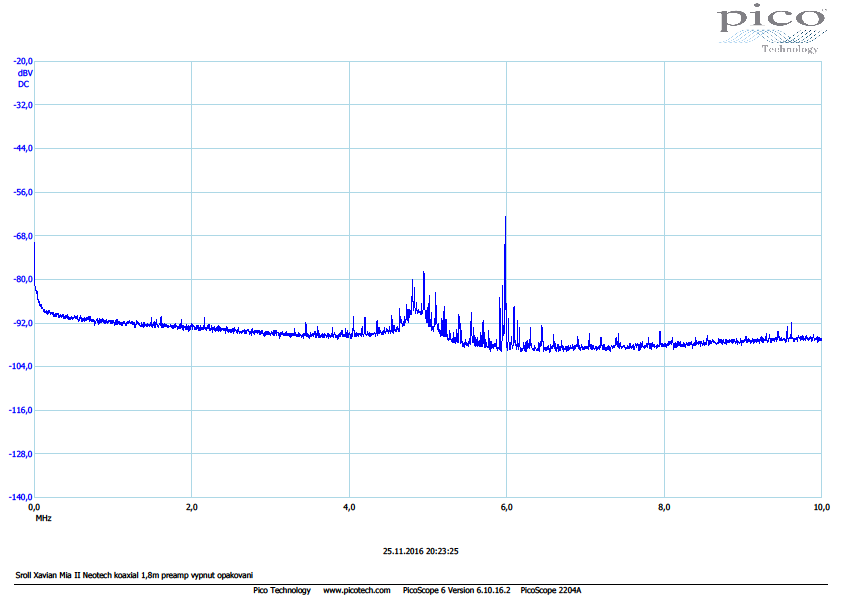Click the 0,0 frequency axis label
Viewport: 842px width, 595px height.
[34, 507]
